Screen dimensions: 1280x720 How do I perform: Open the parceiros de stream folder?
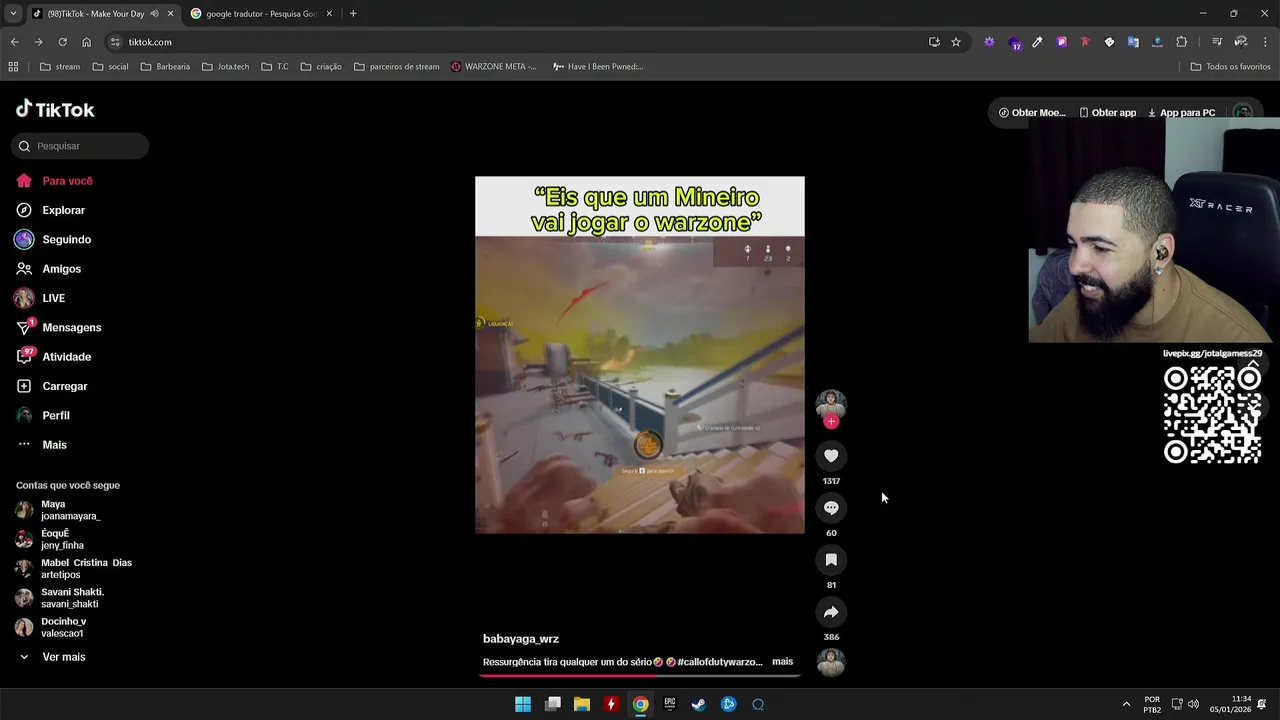coord(397,67)
